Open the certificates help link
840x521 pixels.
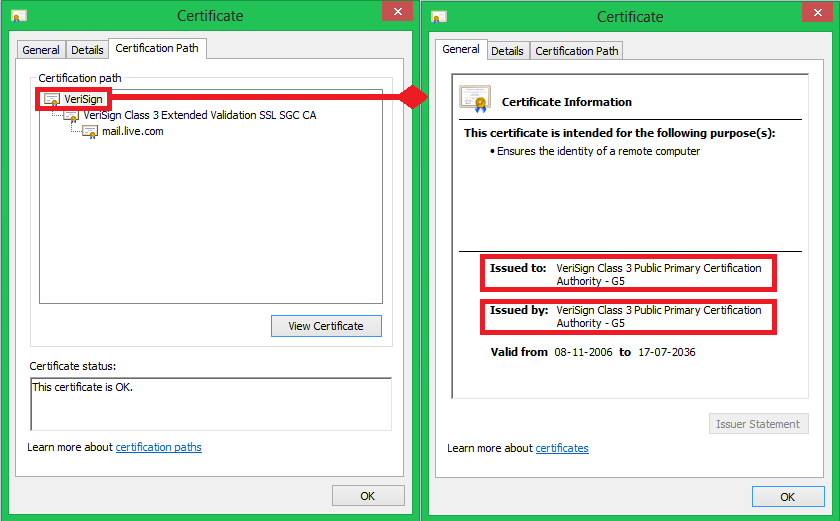(562, 448)
